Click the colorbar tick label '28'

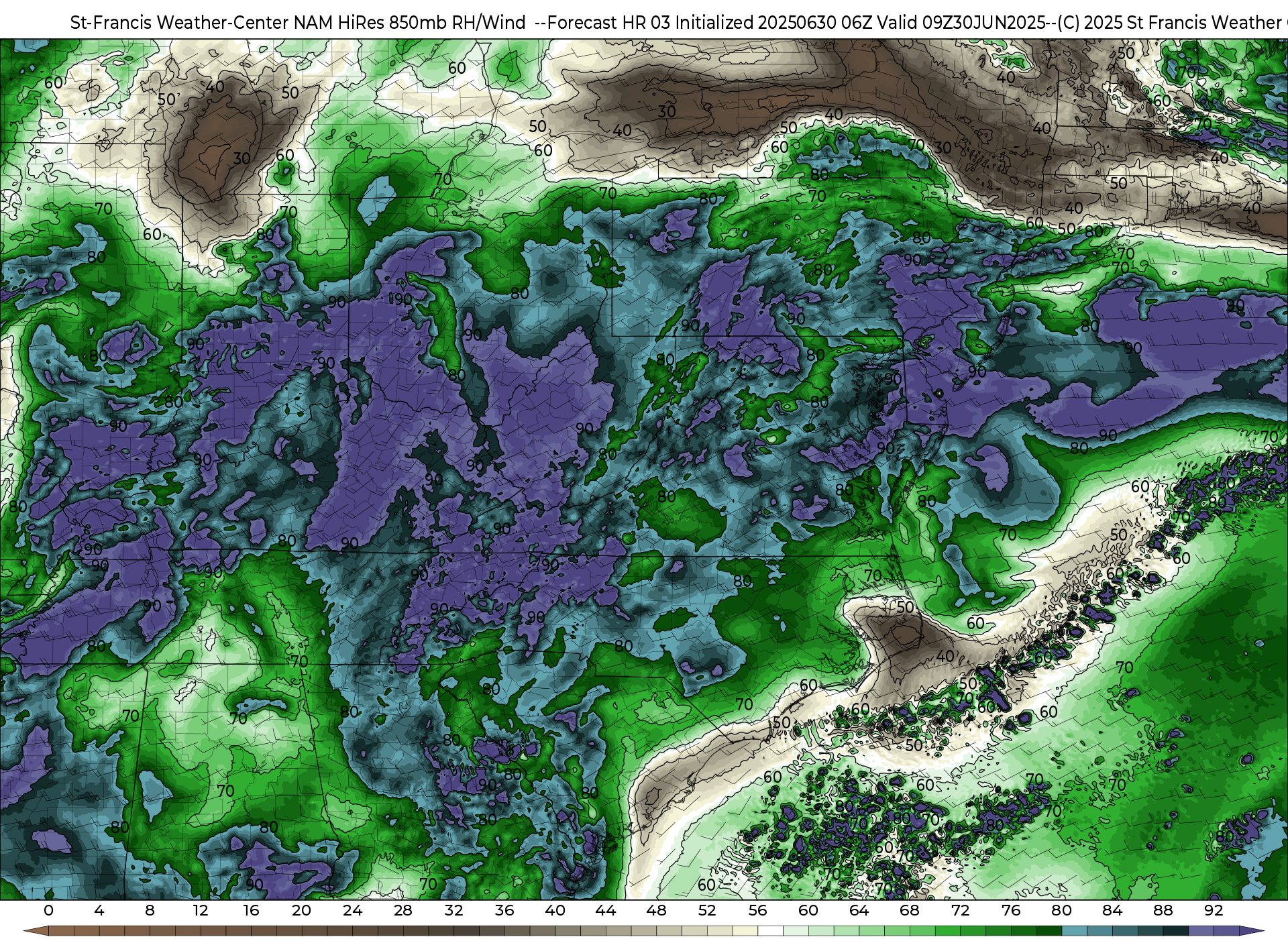[403, 911]
